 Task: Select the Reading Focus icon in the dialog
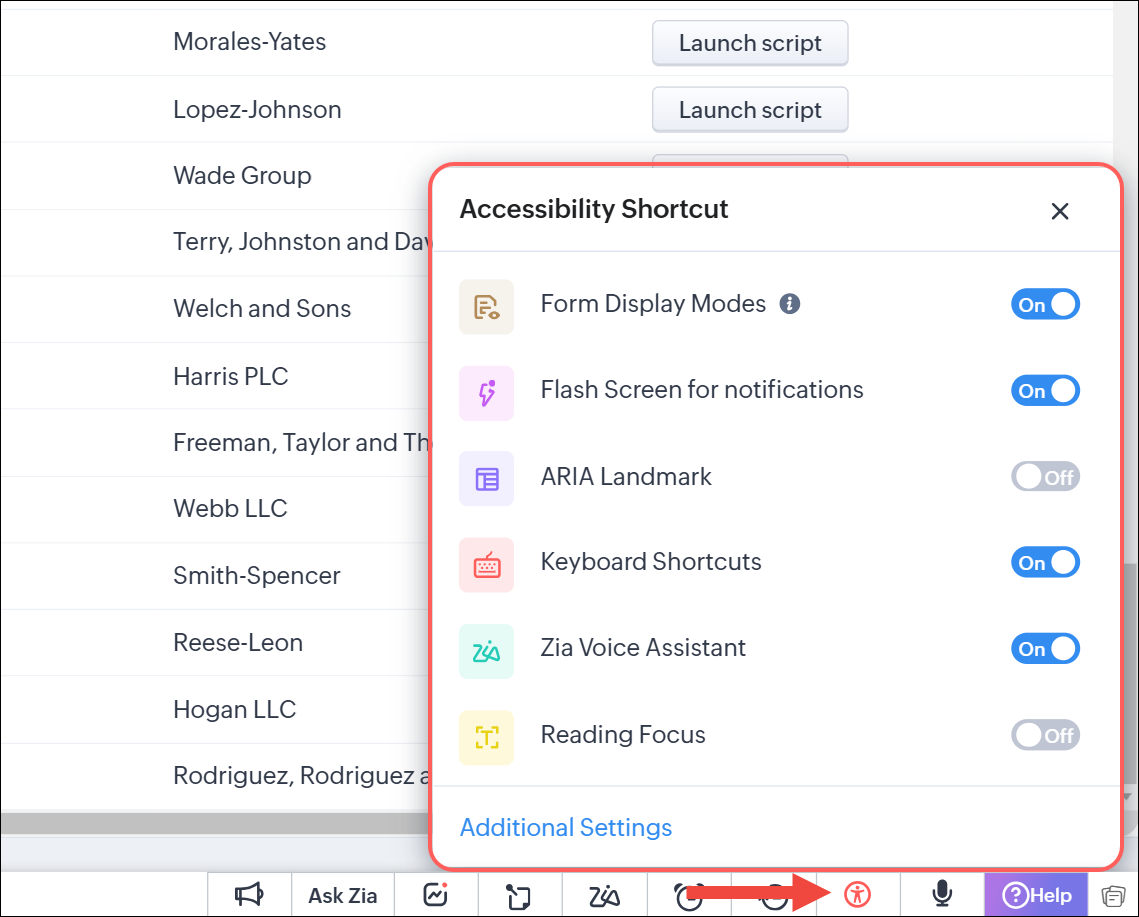click(x=486, y=734)
